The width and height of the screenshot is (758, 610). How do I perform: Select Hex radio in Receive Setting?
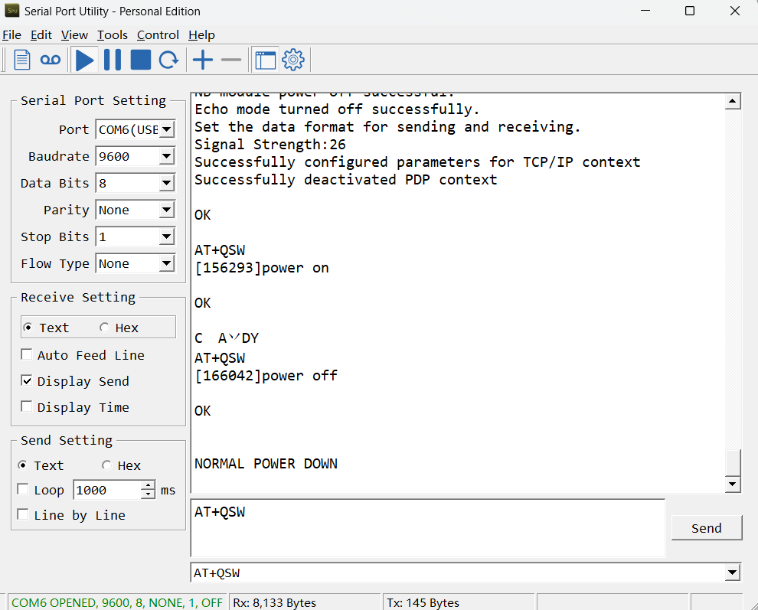[x=104, y=328]
